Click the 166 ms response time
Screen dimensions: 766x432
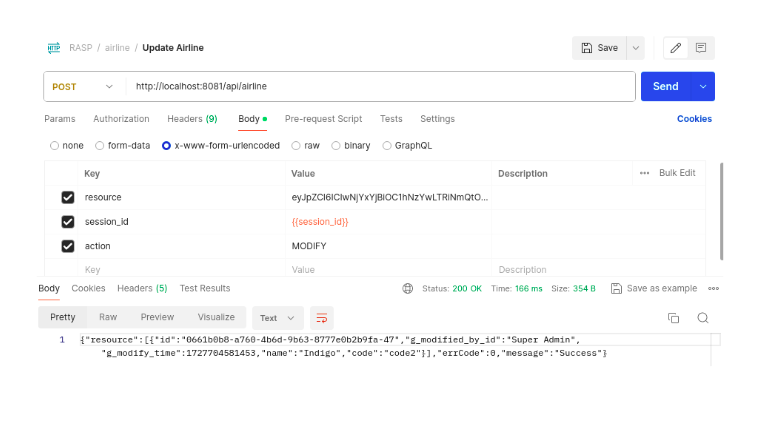point(529,288)
